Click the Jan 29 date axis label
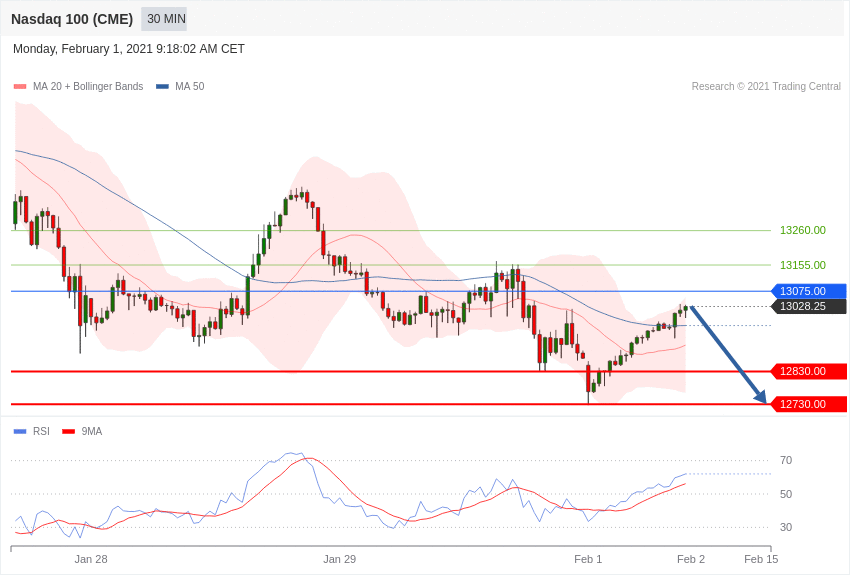The height and width of the screenshot is (576, 850). 339,559
